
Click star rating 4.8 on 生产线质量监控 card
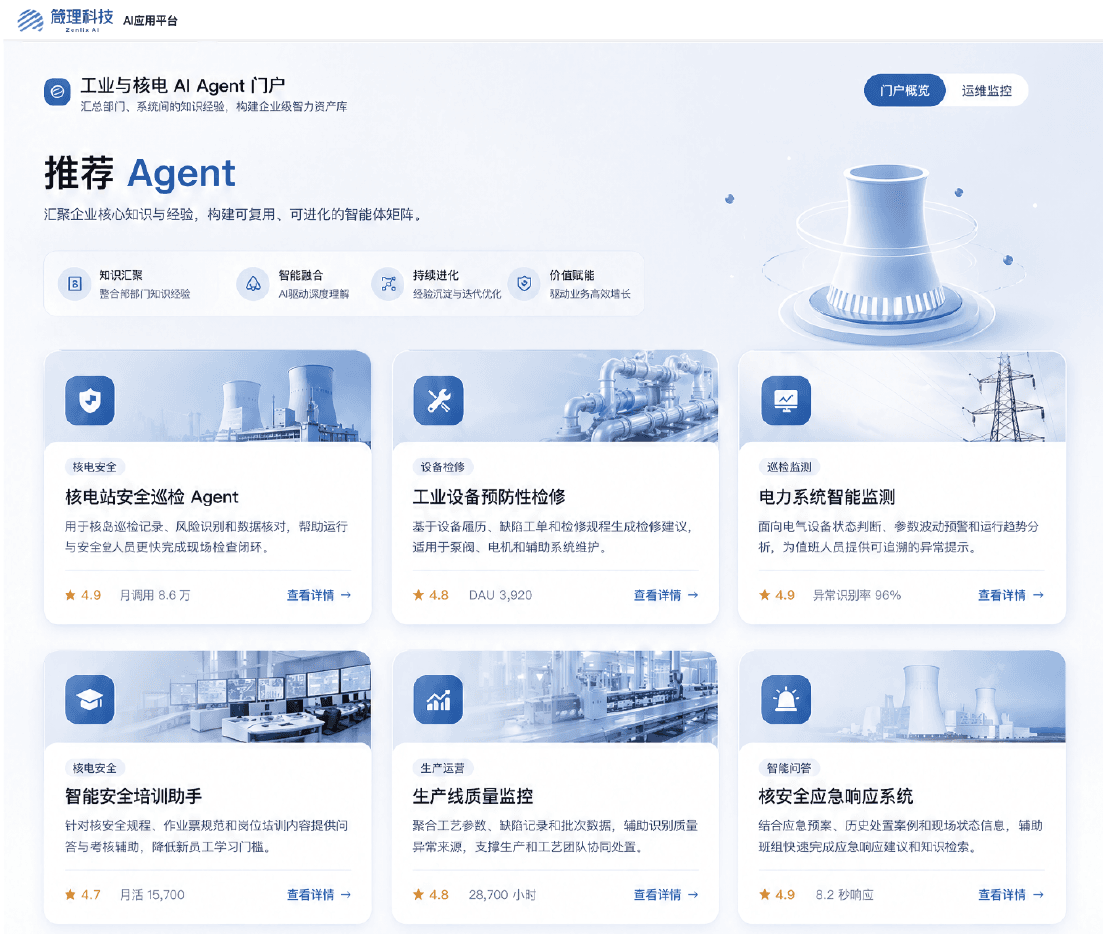point(431,895)
